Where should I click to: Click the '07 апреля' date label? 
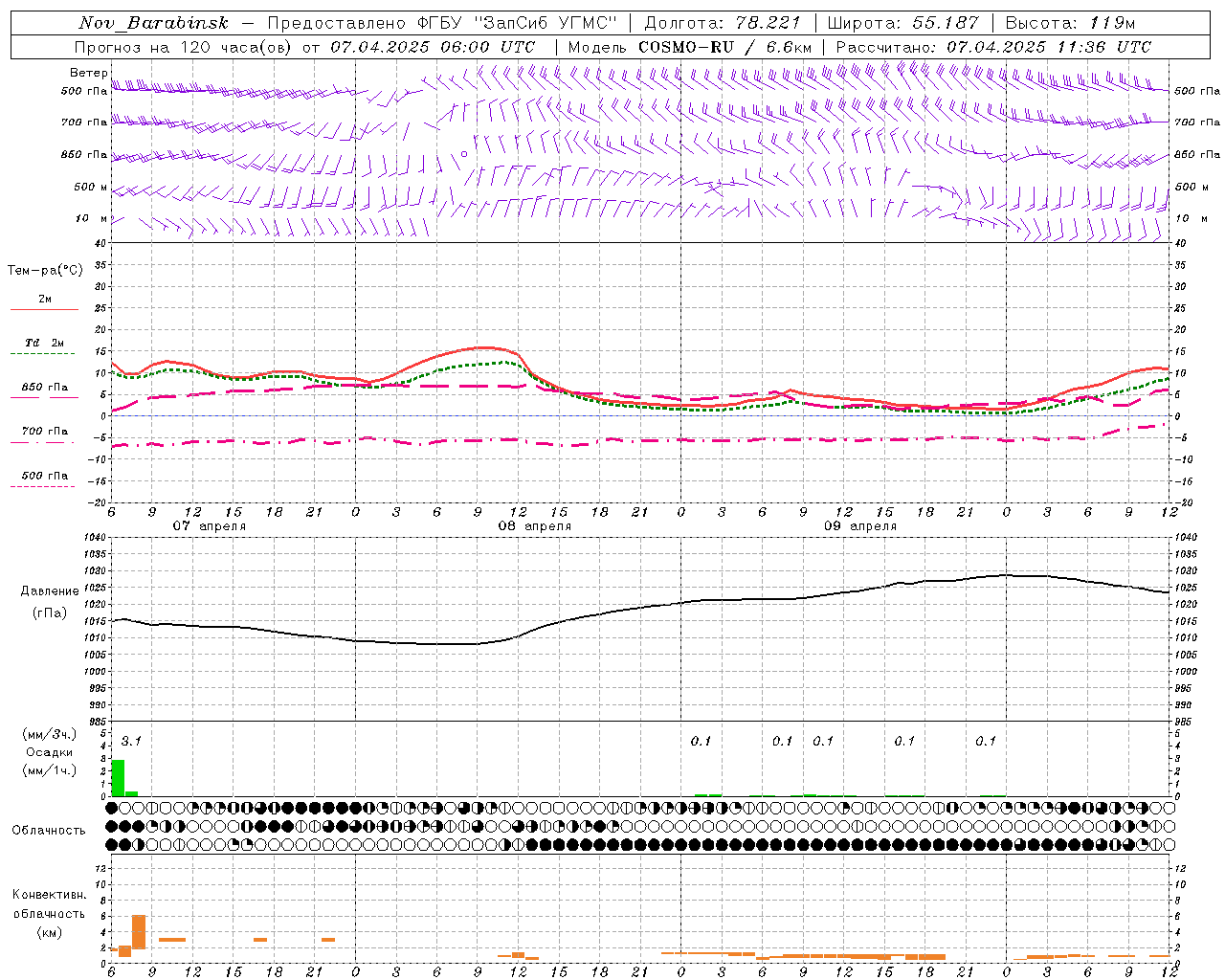point(209,526)
